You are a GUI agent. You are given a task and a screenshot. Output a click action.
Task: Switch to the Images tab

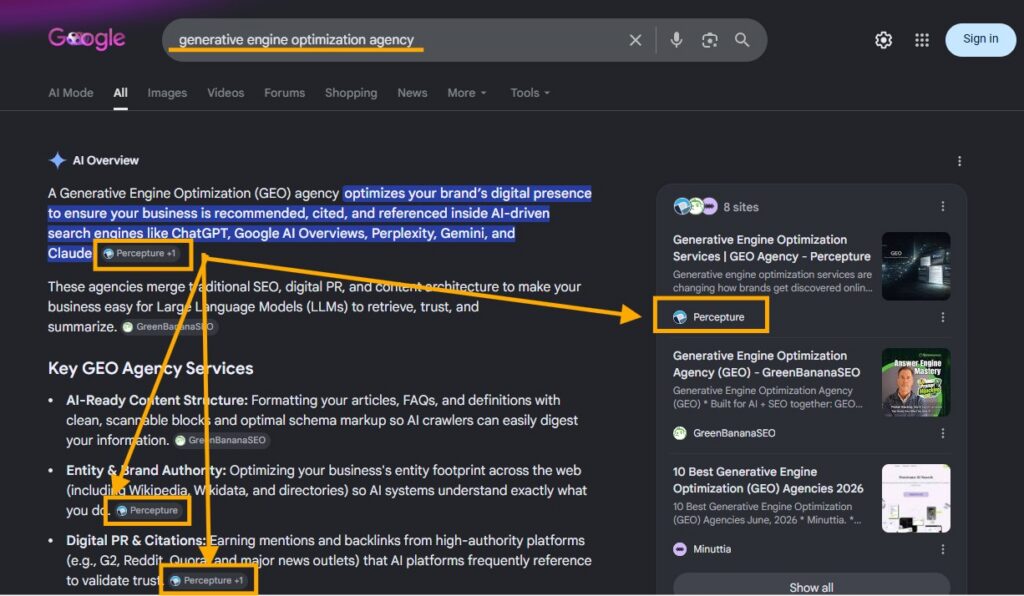tap(167, 93)
